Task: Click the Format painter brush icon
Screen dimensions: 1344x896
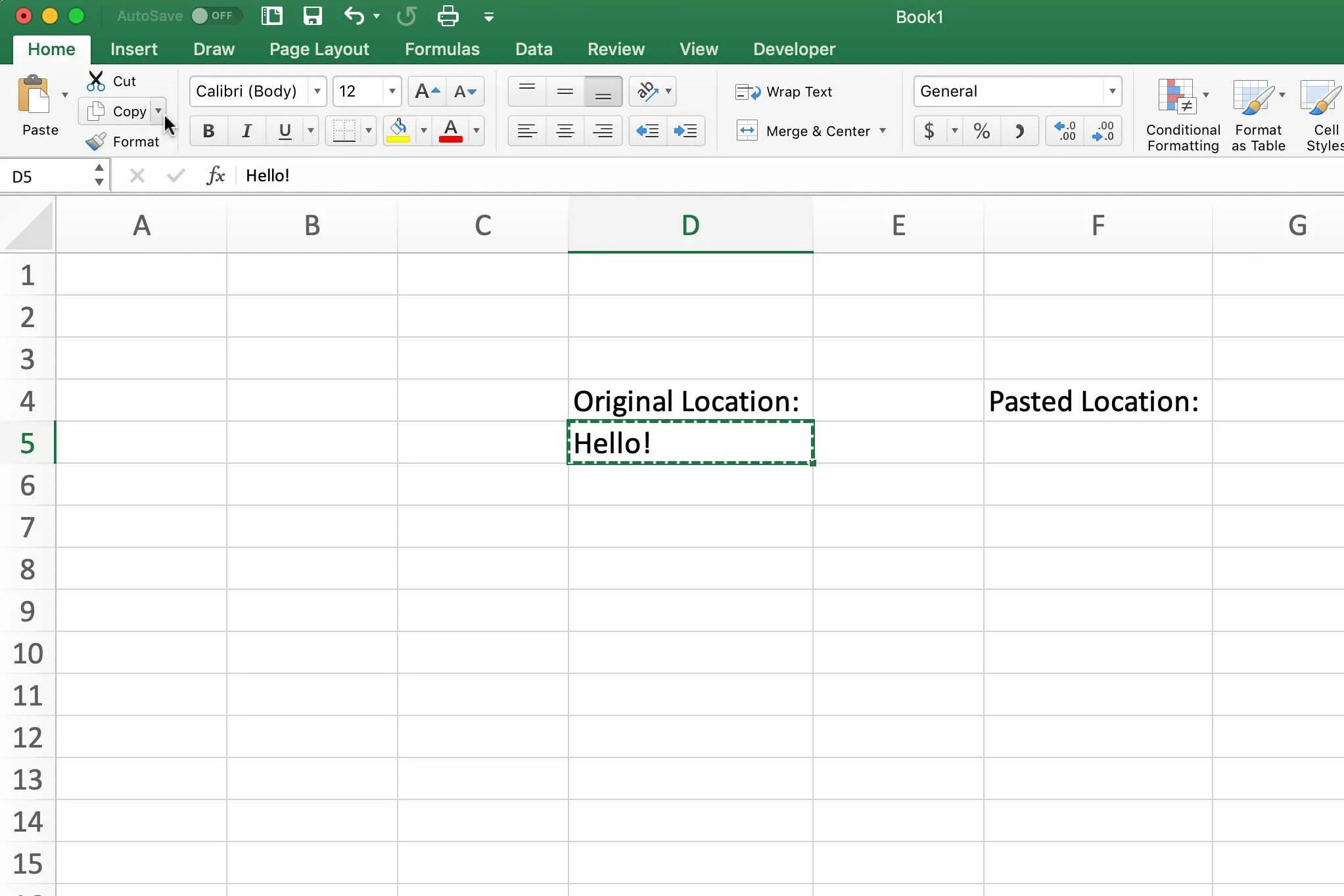Action: pyautogui.click(x=96, y=141)
